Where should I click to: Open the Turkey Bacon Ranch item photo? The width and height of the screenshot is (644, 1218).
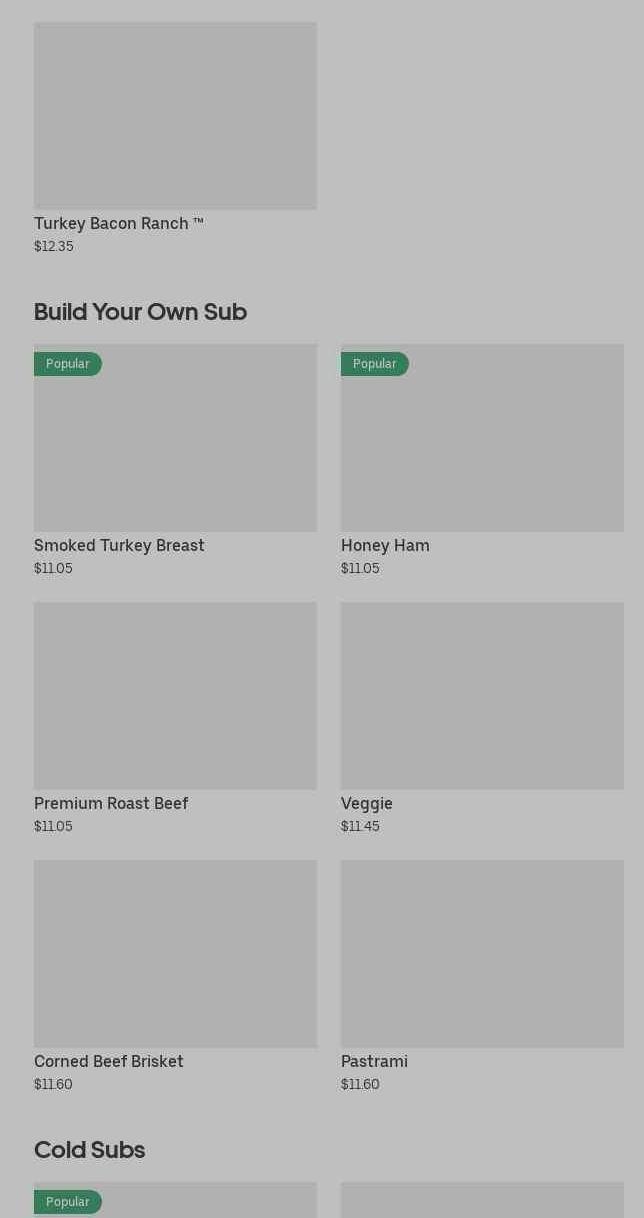[x=175, y=116]
